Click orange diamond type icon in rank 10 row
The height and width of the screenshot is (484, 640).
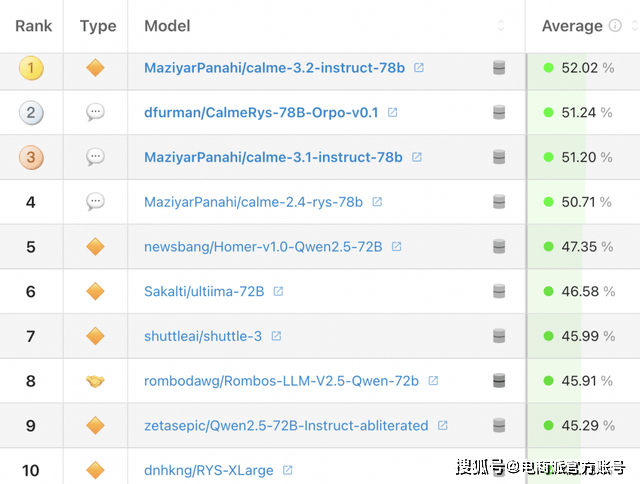pos(96,470)
